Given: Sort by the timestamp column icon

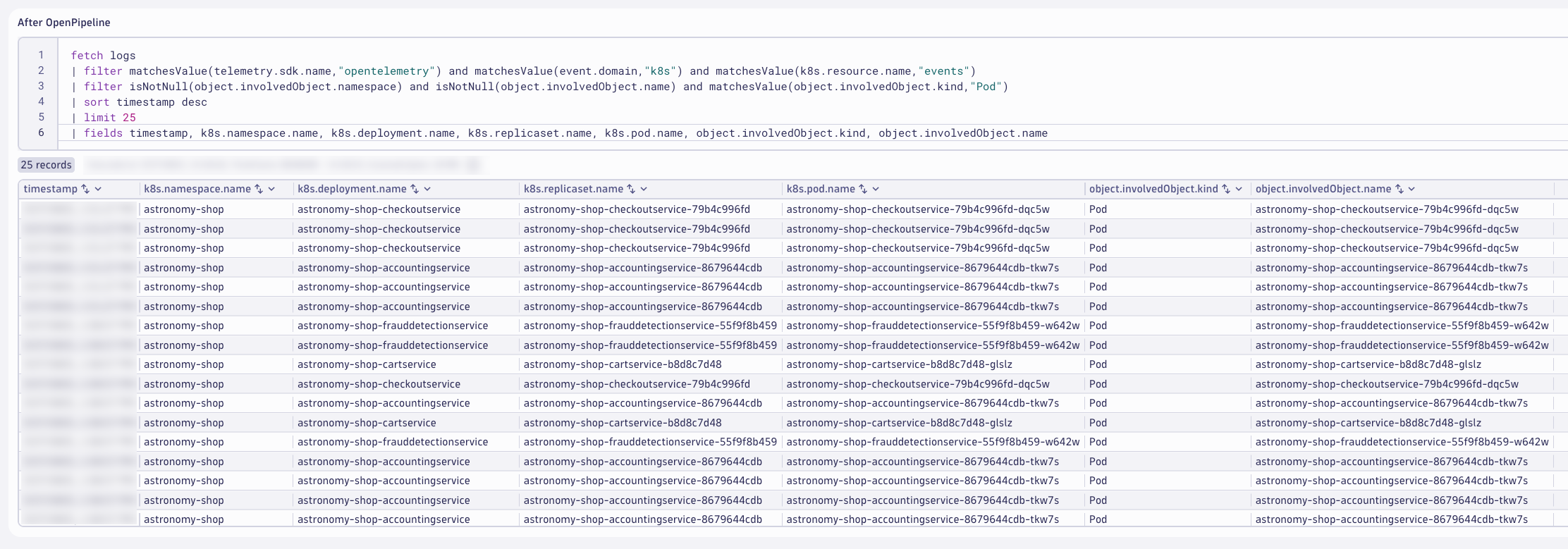Looking at the screenshot, I should (85, 189).
